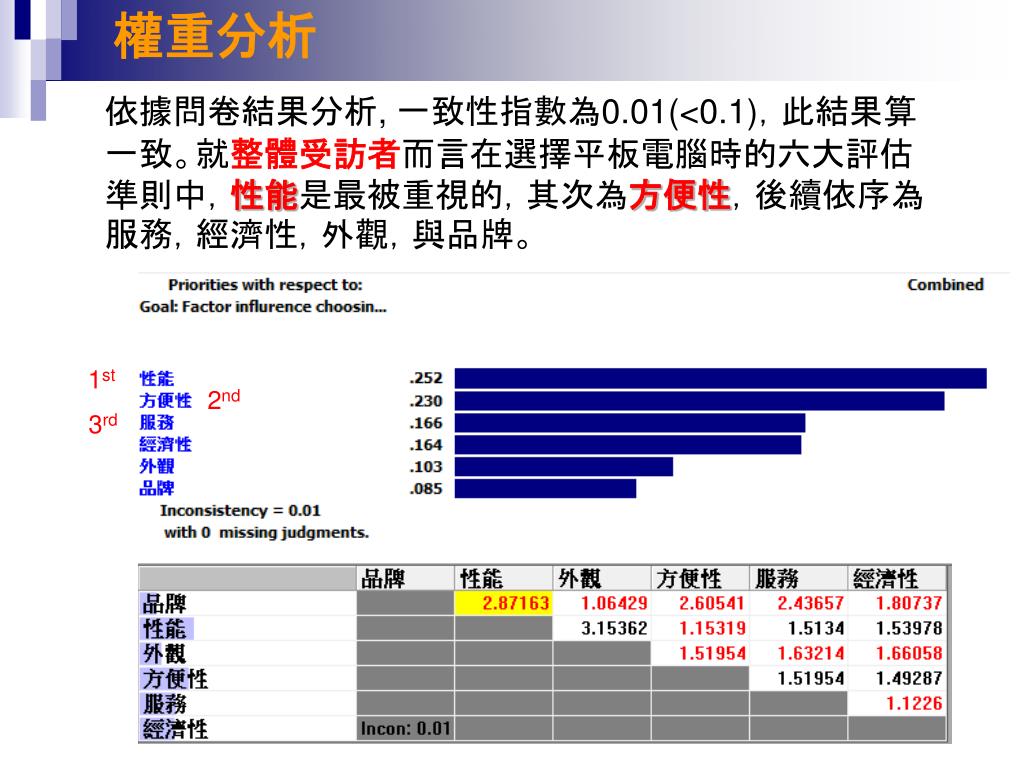The image size is (1024, 768).
Task: Select the 外觀 row header in matrix
Action: [248, 653]
